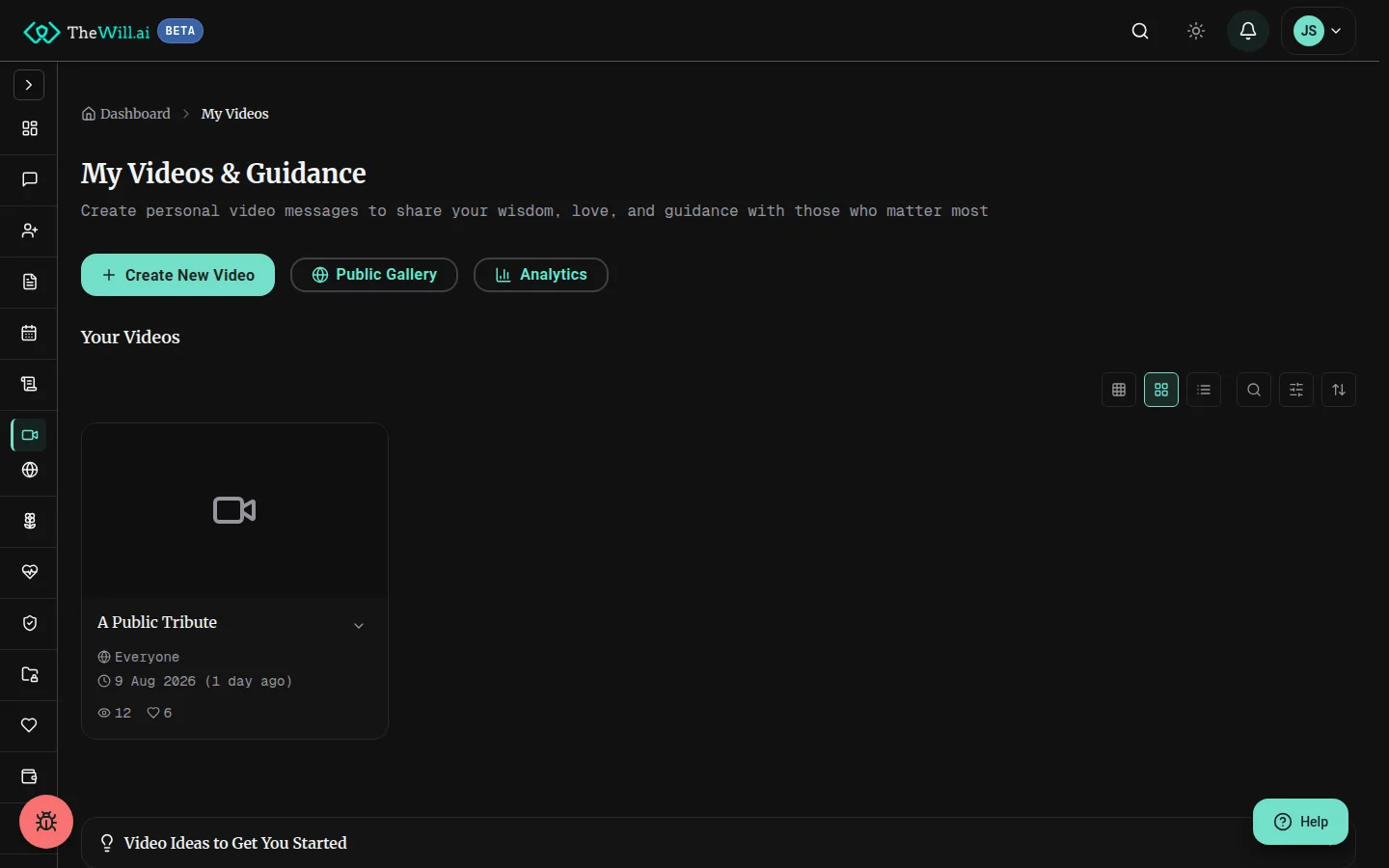Open the Analytics button
This screenshot has height=868, width=1389.
pyautogui.click(x=541, y=275)
